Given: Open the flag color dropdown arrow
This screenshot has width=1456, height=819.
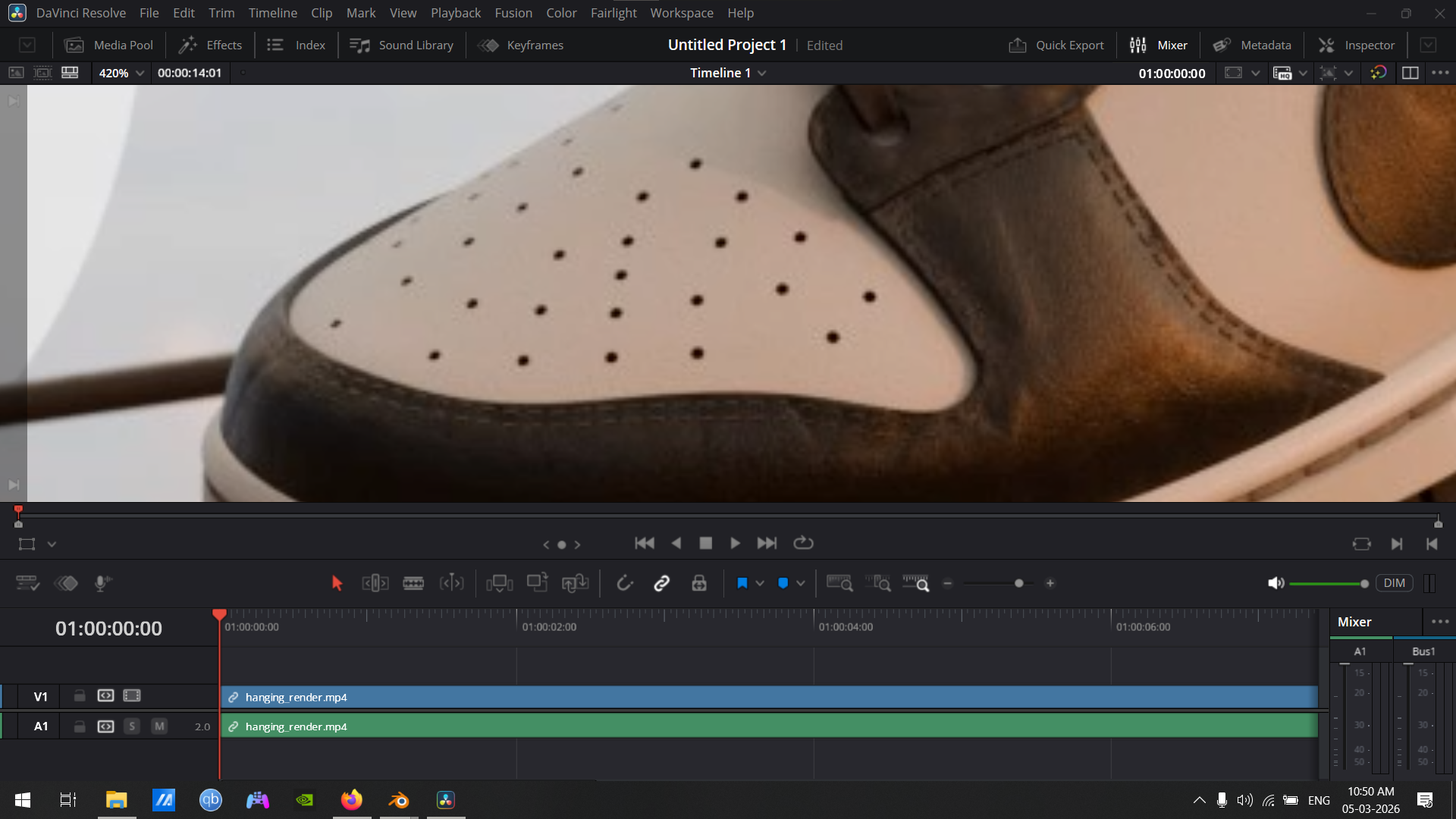Looking at the screenshot, I should click(760, 583).
